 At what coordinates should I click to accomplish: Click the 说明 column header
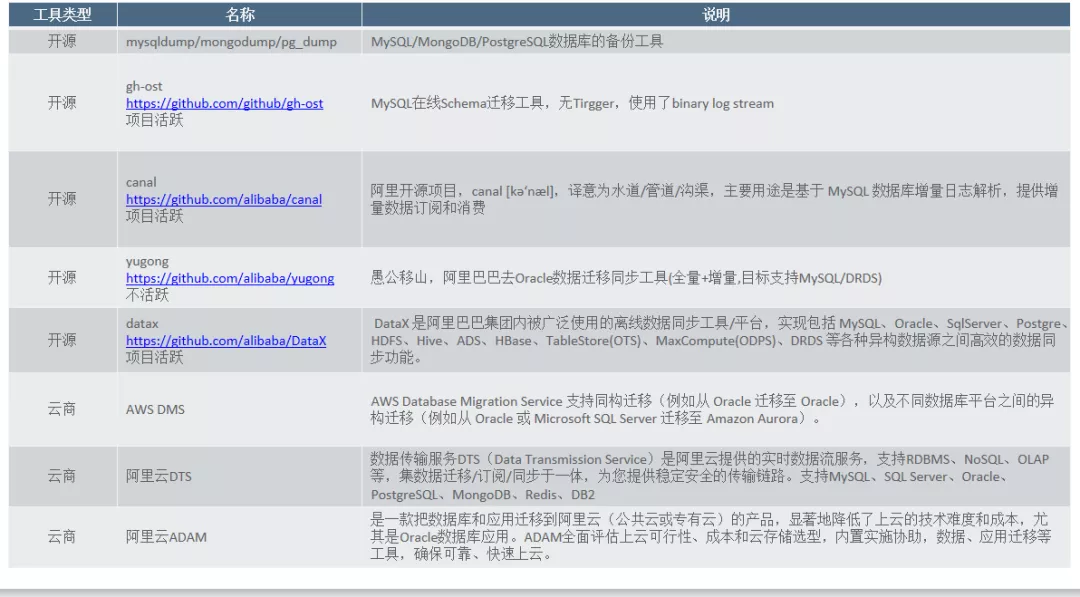tap(716, 14)
